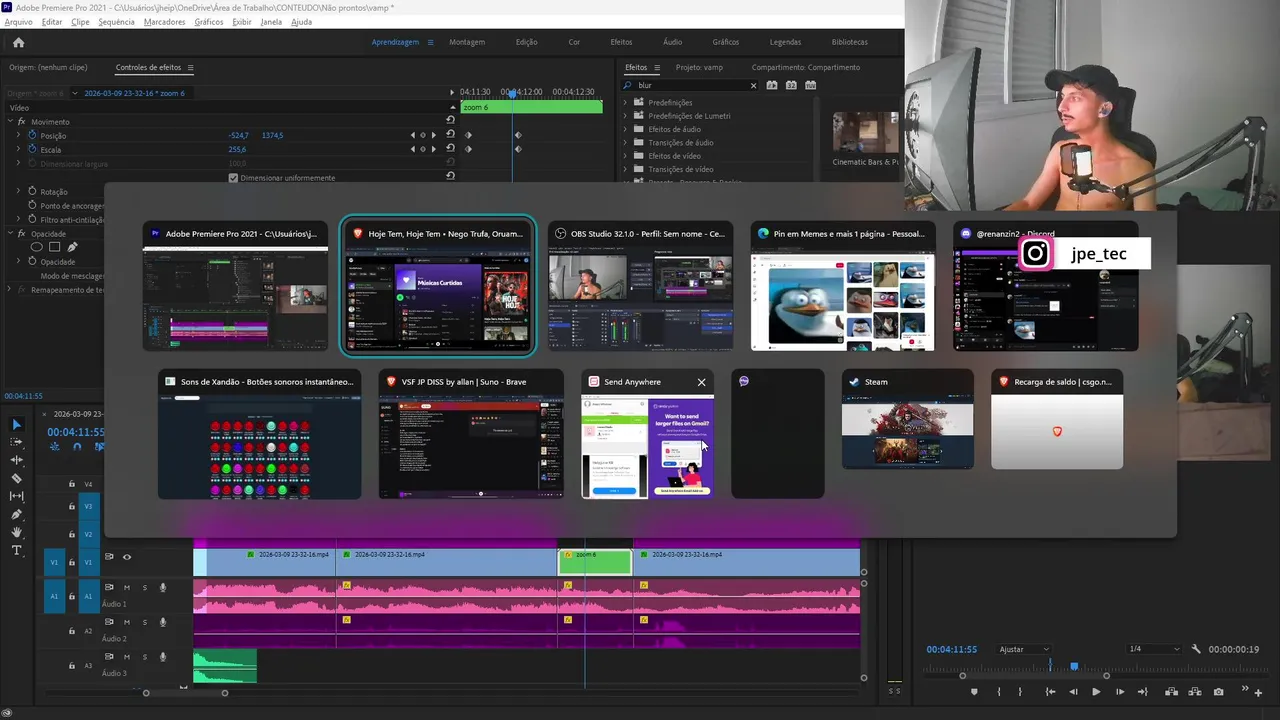Select the Pen tool in tools panel
Viewport: 1280px width, 720px height.
click(16, 514)
